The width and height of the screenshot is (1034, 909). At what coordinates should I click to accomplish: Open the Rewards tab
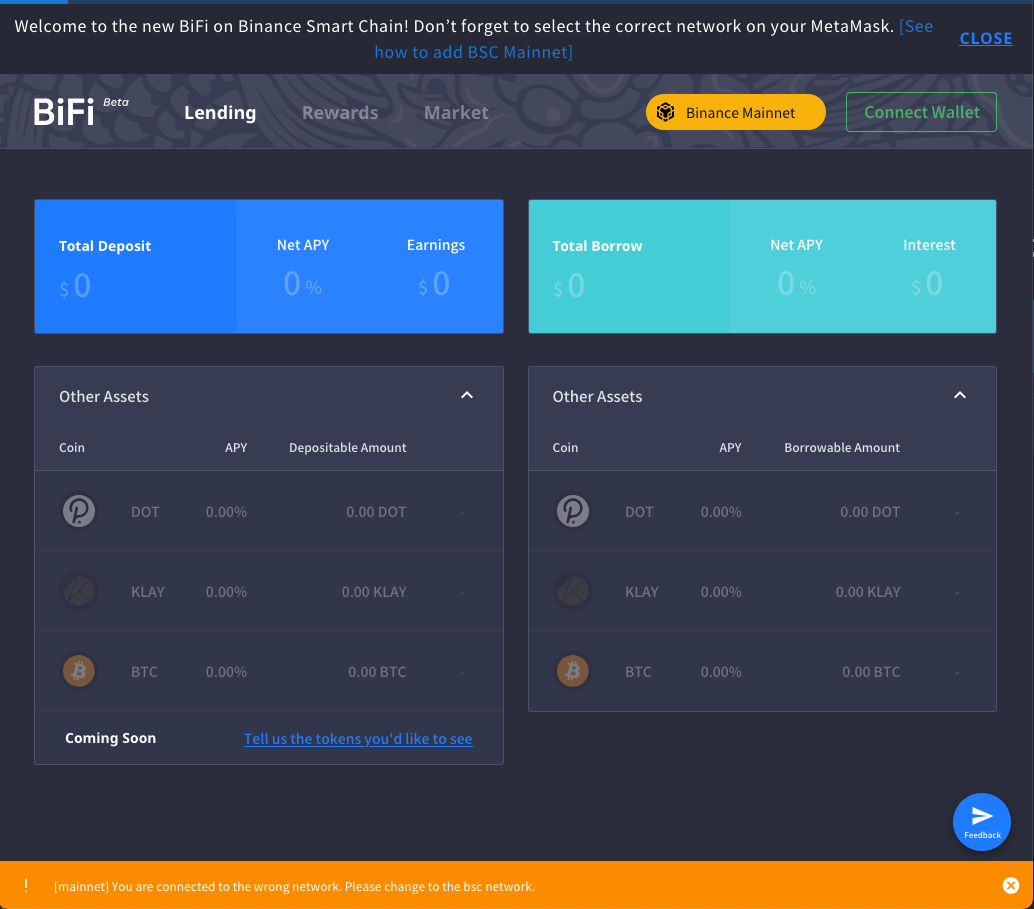coord(340,113)
